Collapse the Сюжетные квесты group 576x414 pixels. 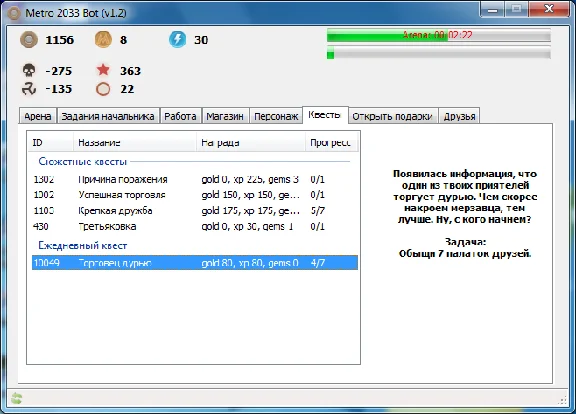tap(83, 161)
